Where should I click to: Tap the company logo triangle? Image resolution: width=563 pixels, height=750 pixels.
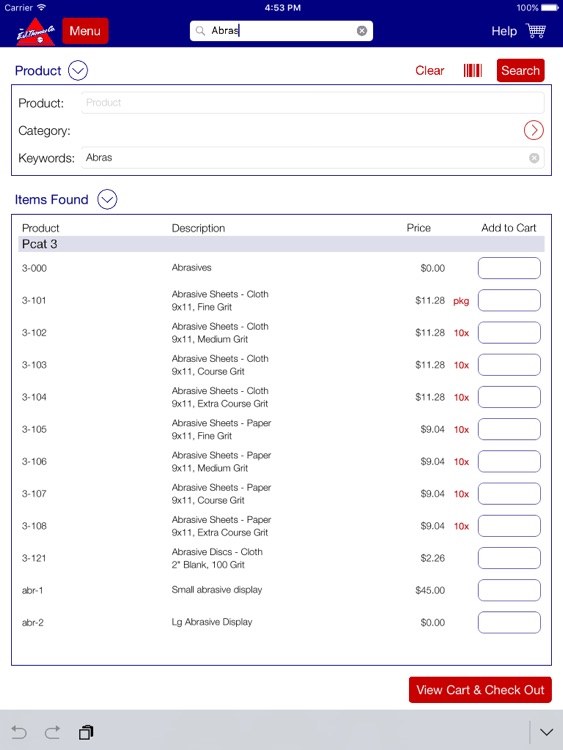(36, 32)
